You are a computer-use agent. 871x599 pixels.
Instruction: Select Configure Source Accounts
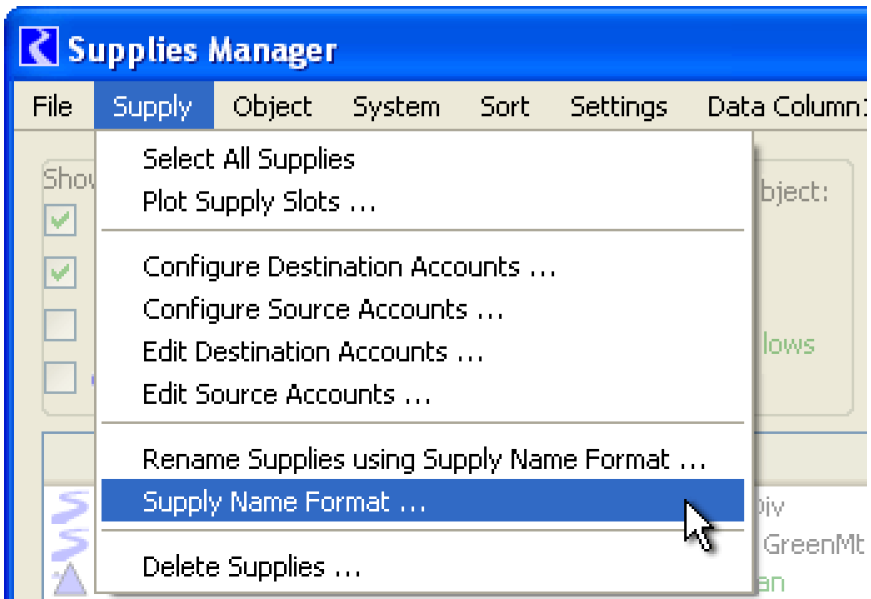tap(322, 310)
